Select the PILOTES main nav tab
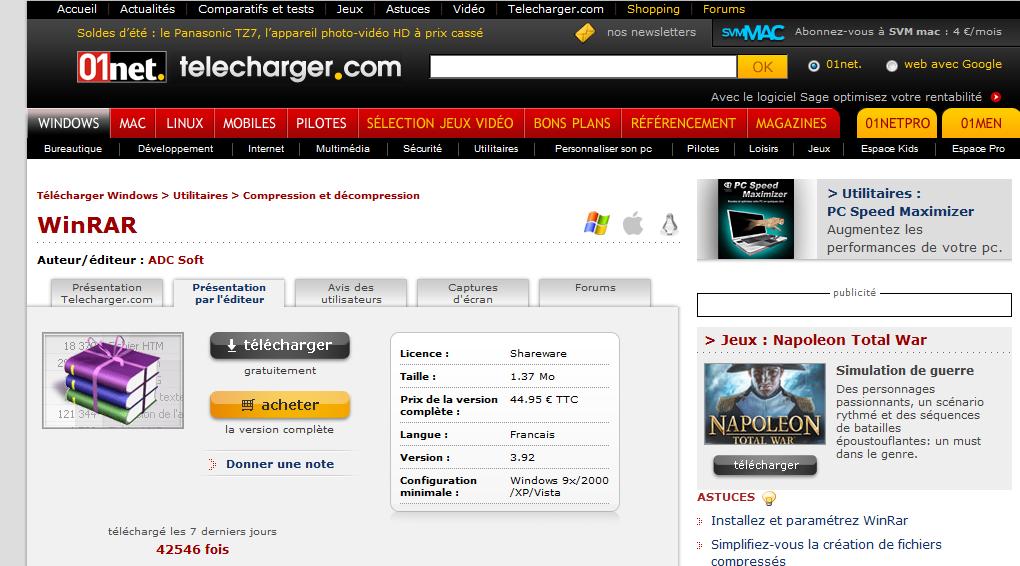 (321, 123)
